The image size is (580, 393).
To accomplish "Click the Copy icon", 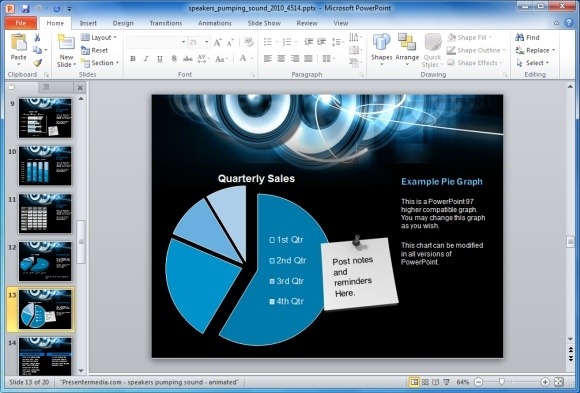I will [x=37, y=50].
